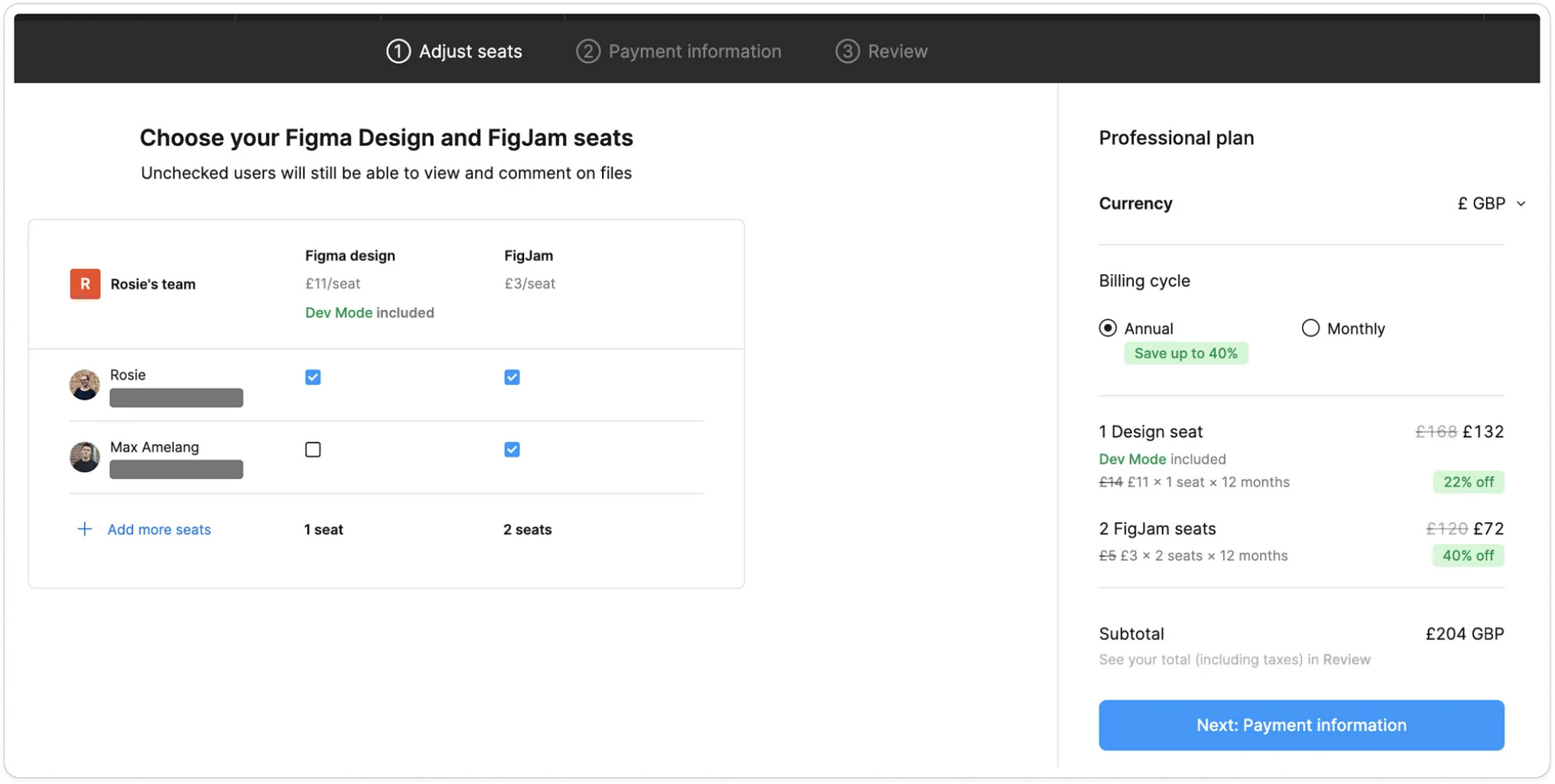Click the £3/seat price text
This screenshot has width=1555, height=784.
click(529, 283)
